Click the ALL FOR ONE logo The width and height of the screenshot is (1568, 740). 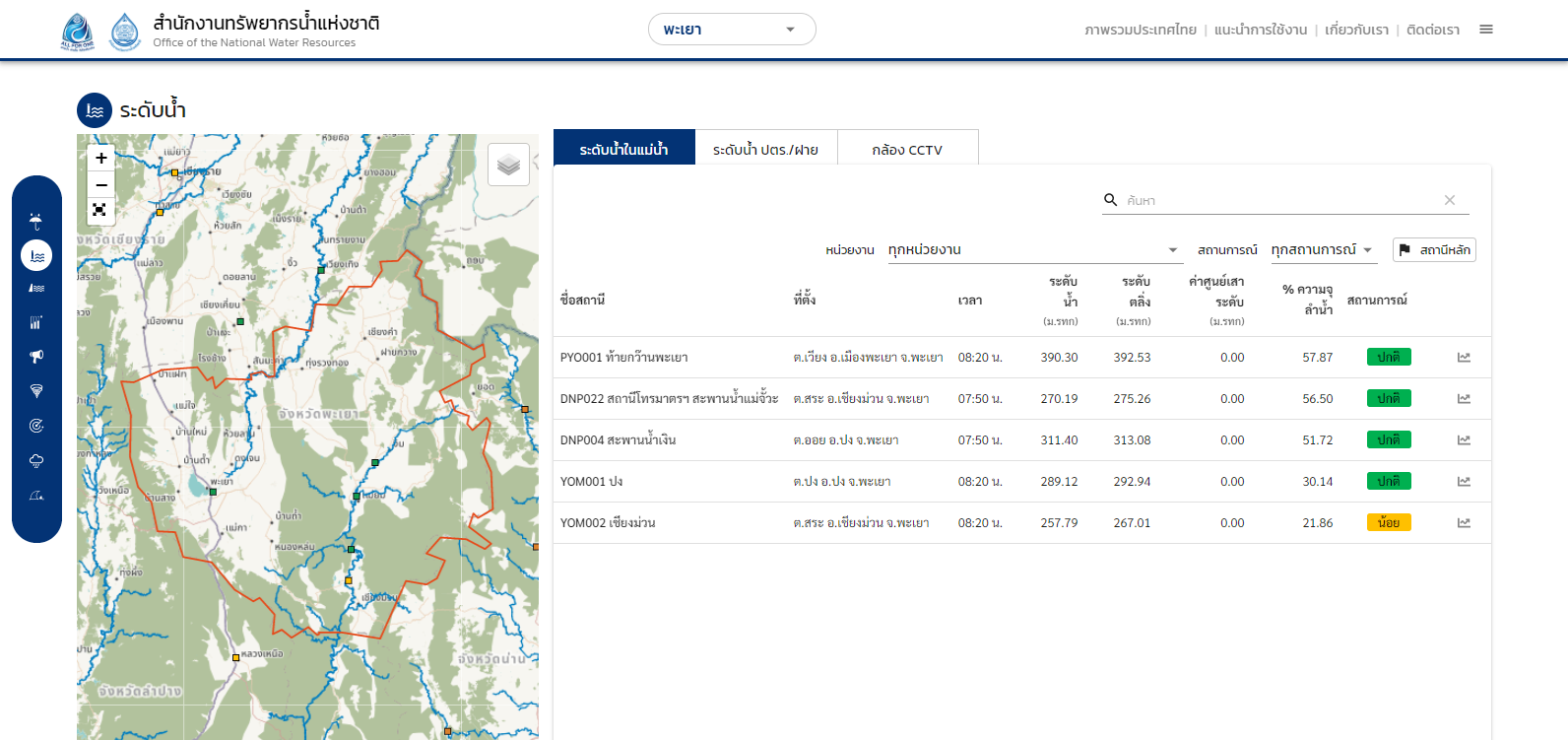[77, 32]
